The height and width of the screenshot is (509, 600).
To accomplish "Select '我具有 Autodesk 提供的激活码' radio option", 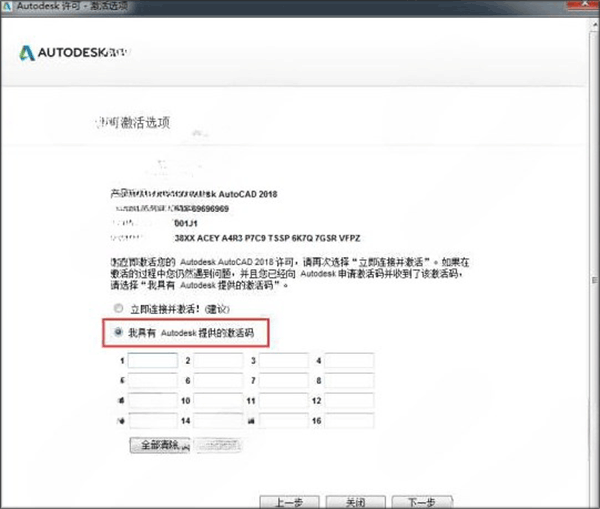I will tap(118, 332).
